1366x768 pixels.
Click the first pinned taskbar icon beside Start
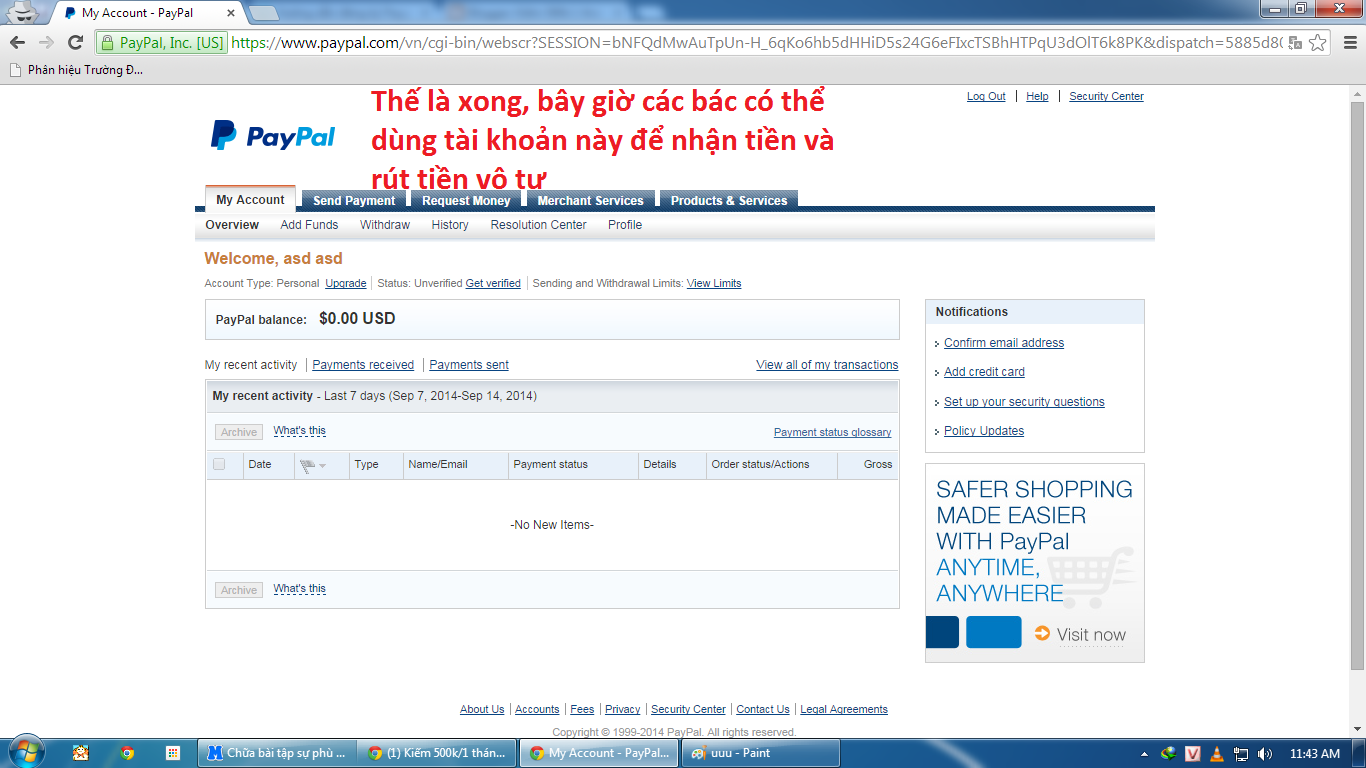click(x=80, y=753)
